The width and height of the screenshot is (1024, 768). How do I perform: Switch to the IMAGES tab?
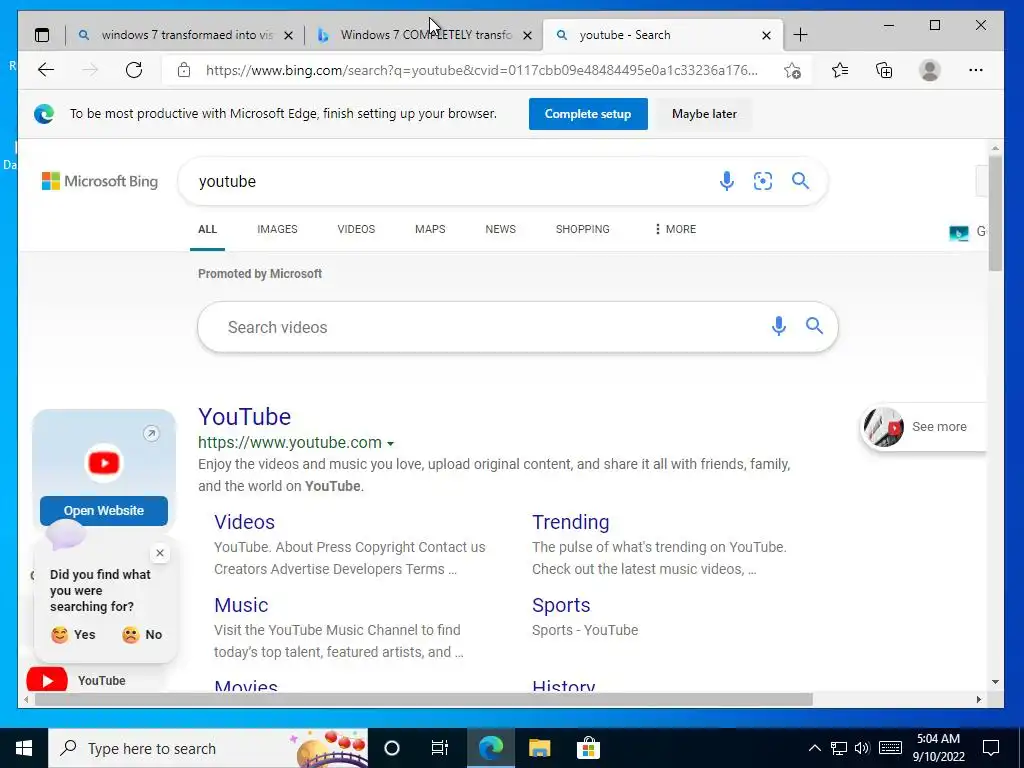click(x=277, y=229)
